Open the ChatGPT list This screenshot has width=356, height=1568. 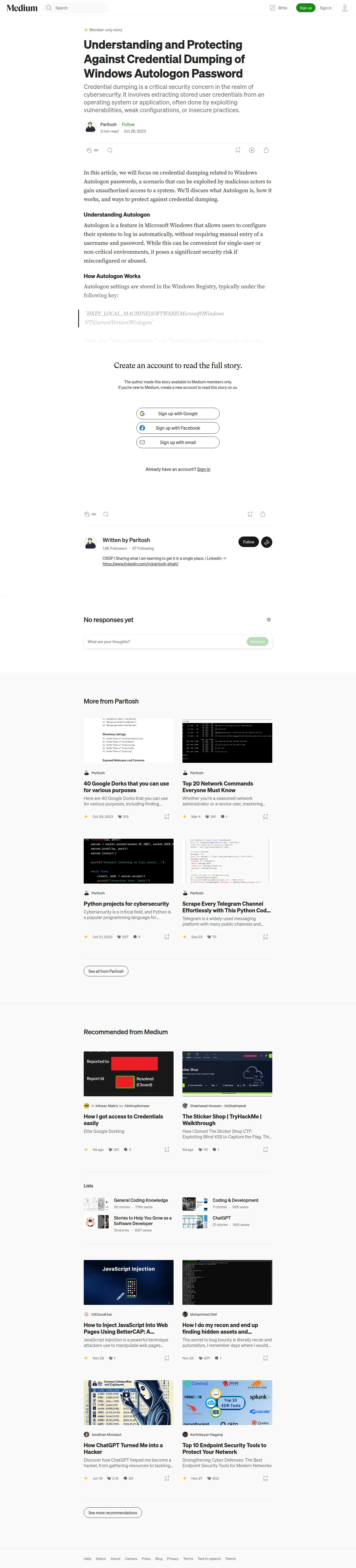point(221,1218)
